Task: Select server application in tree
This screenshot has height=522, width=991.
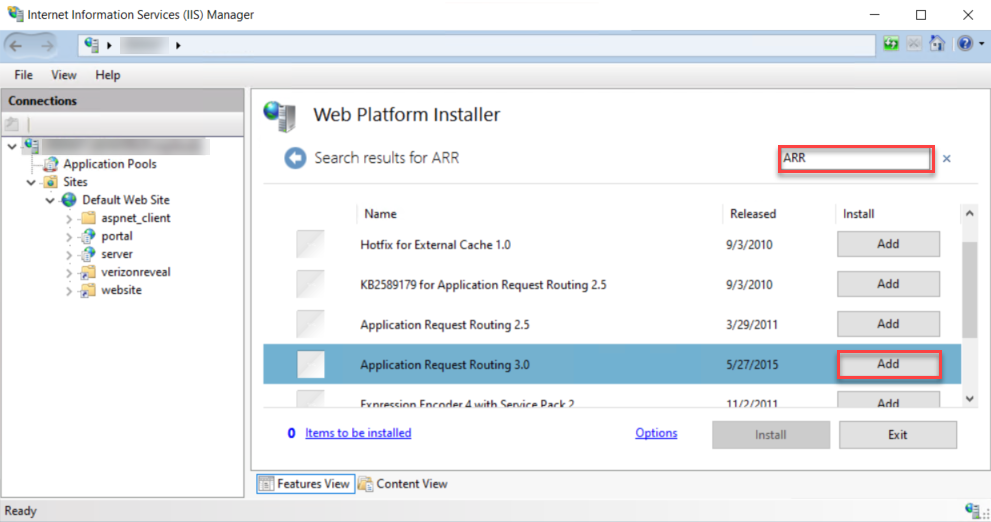Action: pyautogui.click(x=117, y=254)
